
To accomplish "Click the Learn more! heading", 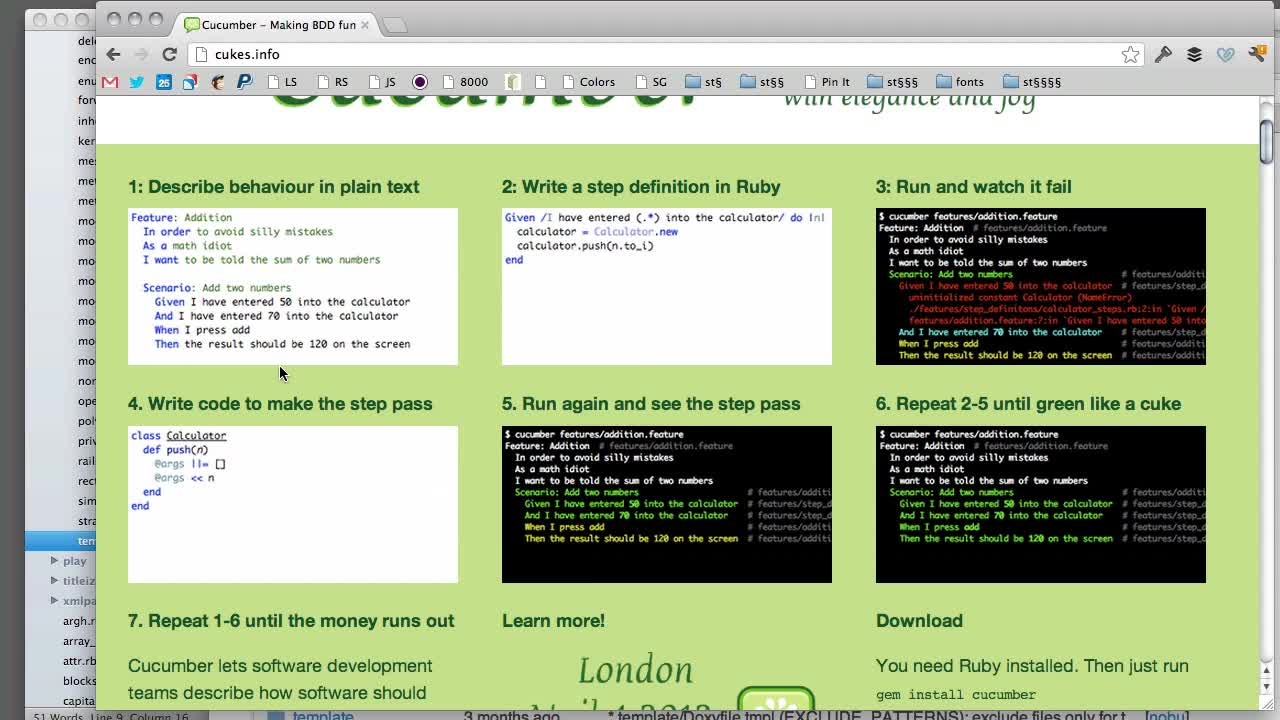I will (x=553, y=621).
